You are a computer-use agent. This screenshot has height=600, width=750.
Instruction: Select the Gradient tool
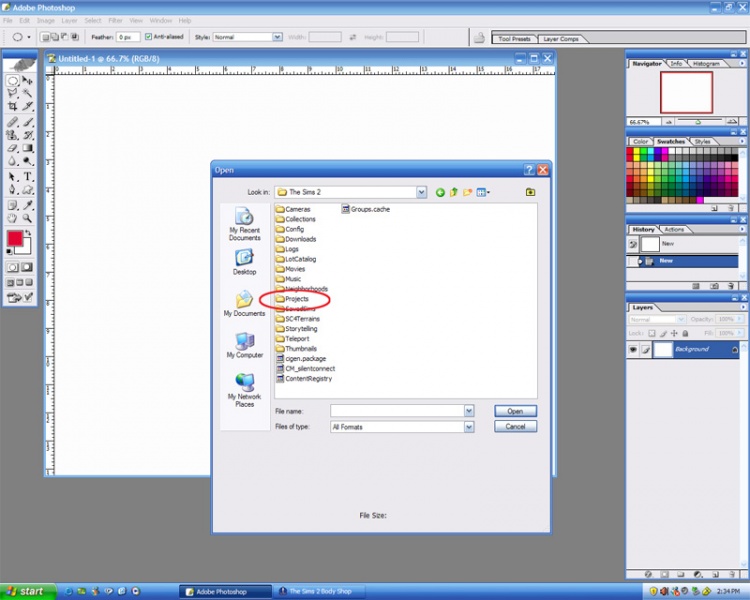pyautogui.click(x=27, y=148)
